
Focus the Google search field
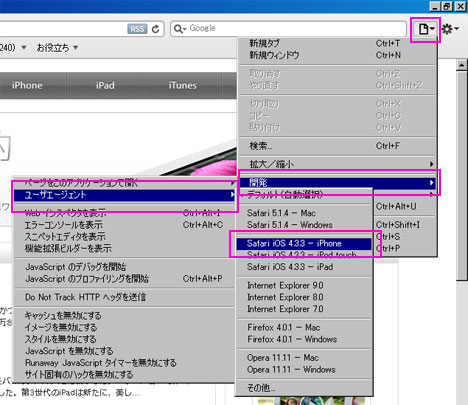289,29
